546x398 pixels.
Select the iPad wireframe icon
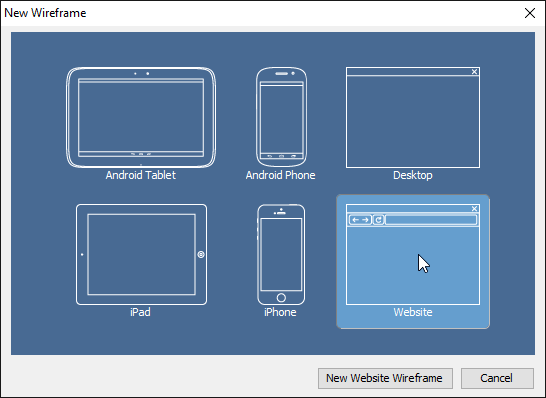point(141,255)
